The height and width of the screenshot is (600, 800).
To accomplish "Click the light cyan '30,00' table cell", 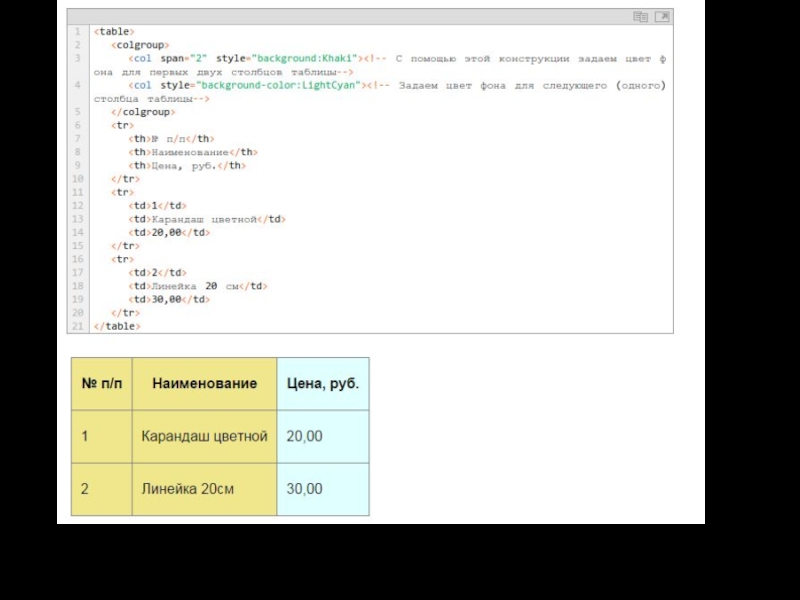I will point(323,489).
